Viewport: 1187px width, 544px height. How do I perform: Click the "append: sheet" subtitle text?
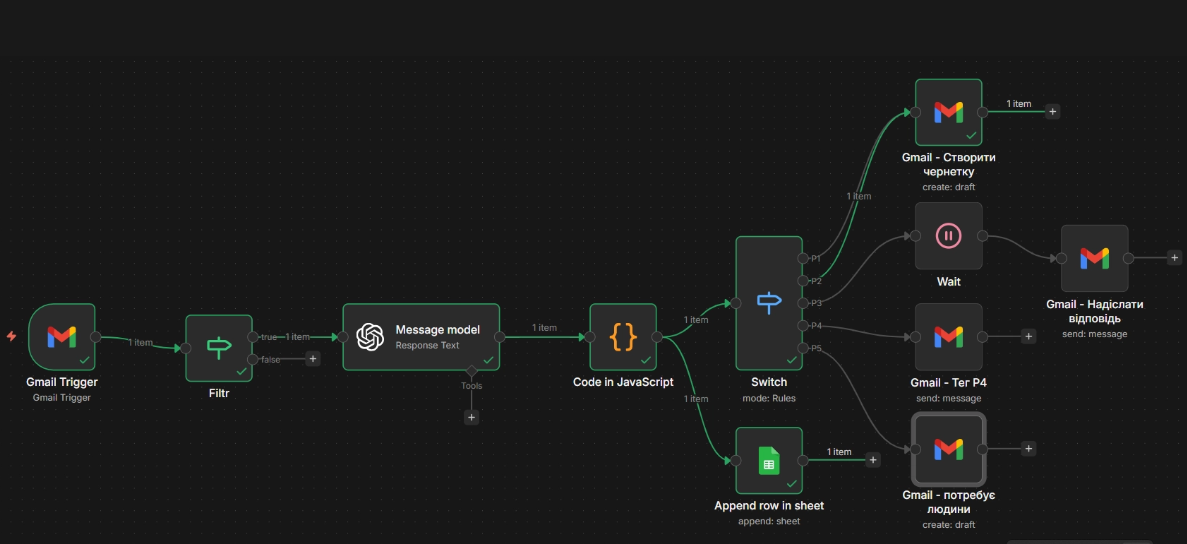pos(768,521)
